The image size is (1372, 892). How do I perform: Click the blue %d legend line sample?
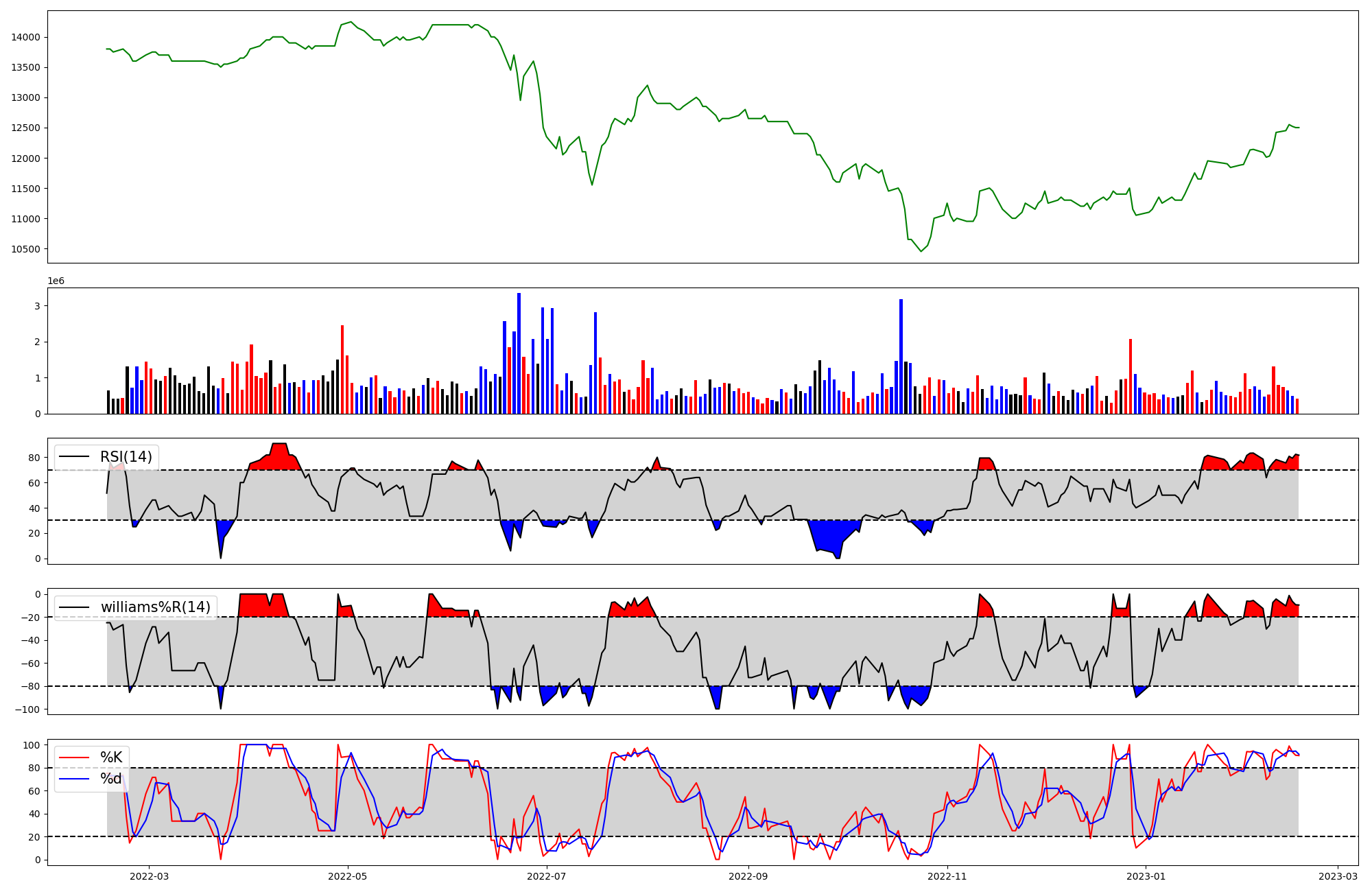74,779
